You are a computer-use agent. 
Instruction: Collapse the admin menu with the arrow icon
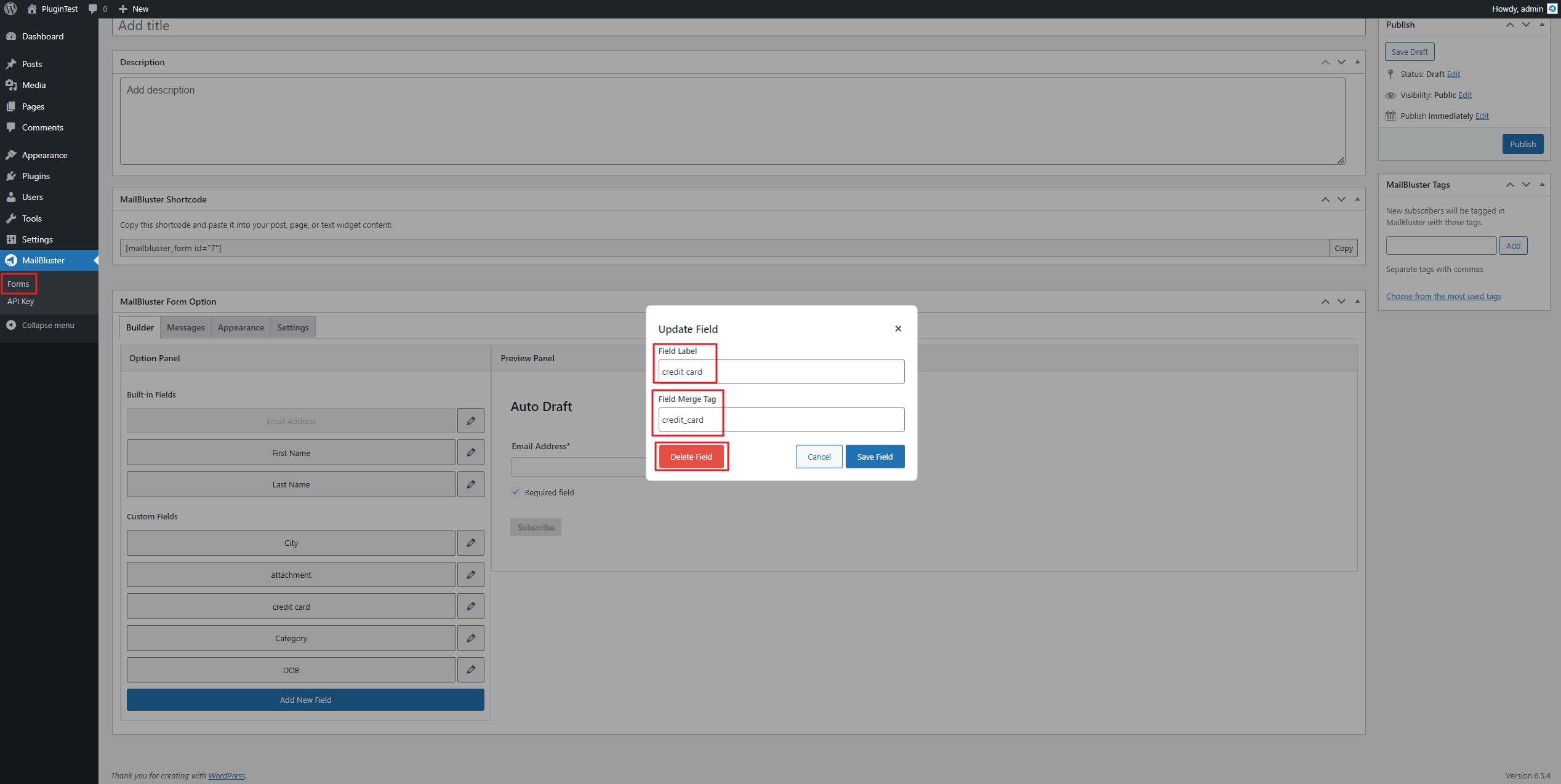(x=12, y=325)
